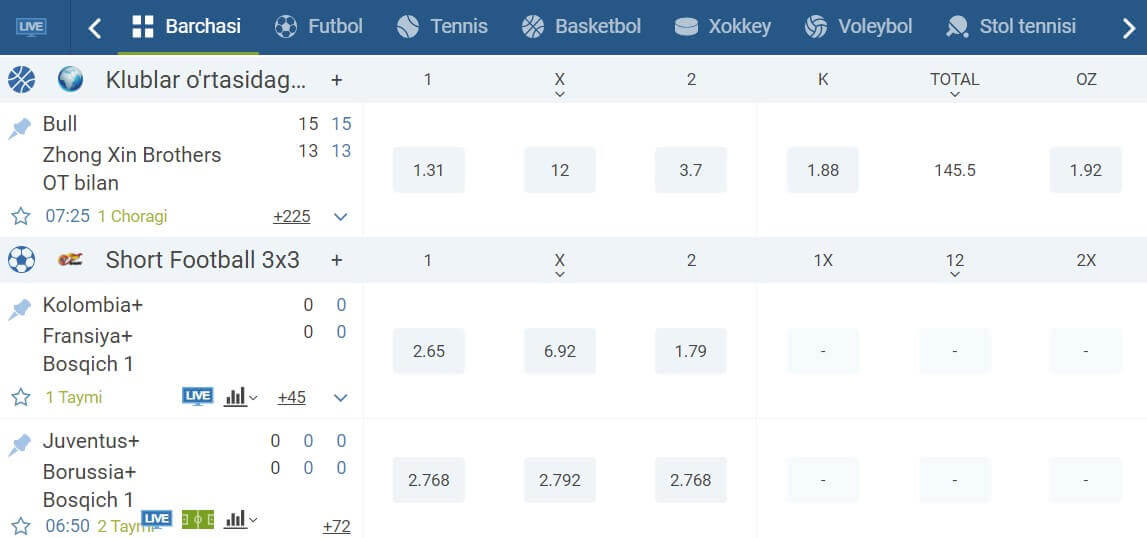
Task: Add Bull match to favorites with star
Action: tap(20, 216)
